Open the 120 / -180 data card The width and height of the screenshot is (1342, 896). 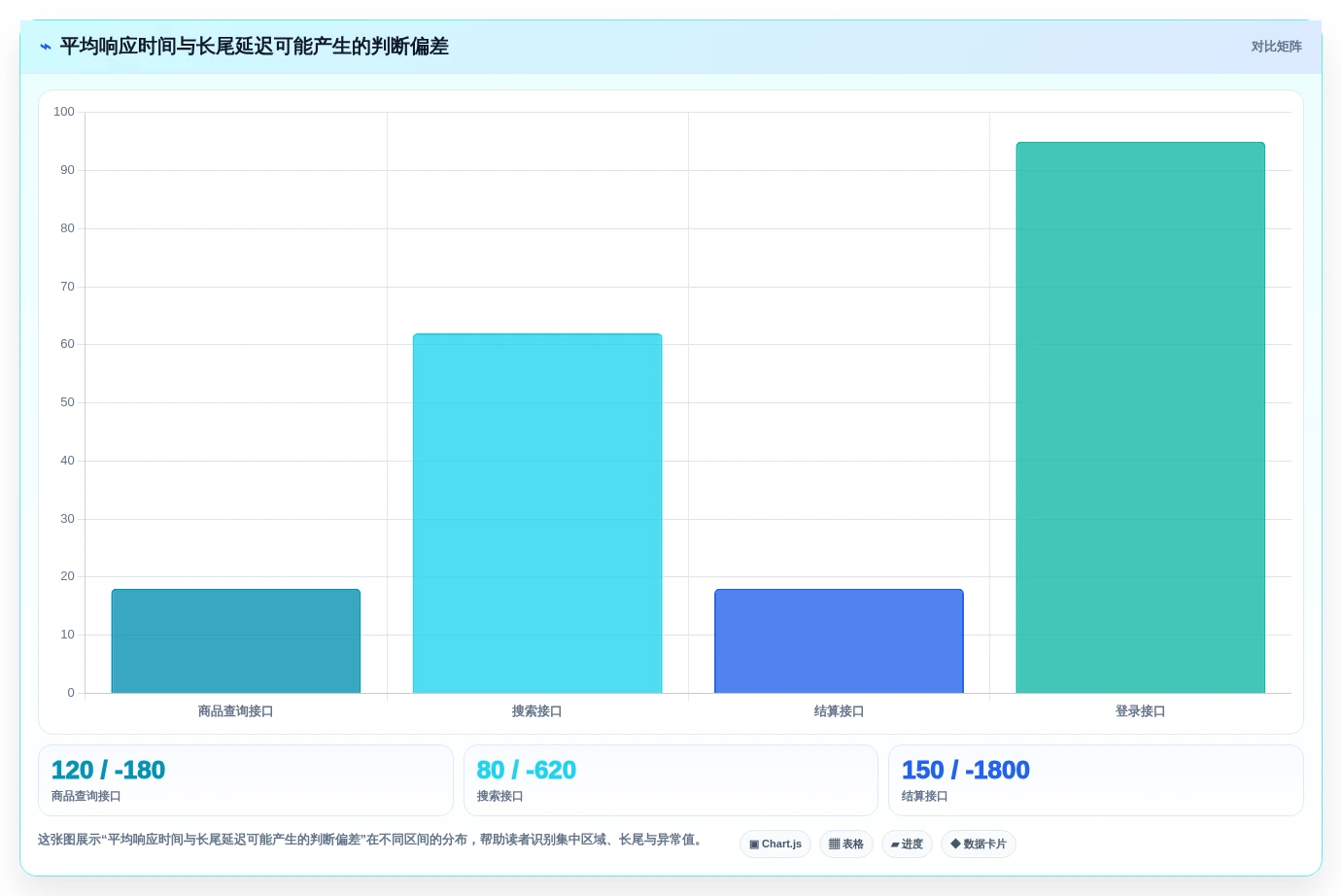(246, 780)
